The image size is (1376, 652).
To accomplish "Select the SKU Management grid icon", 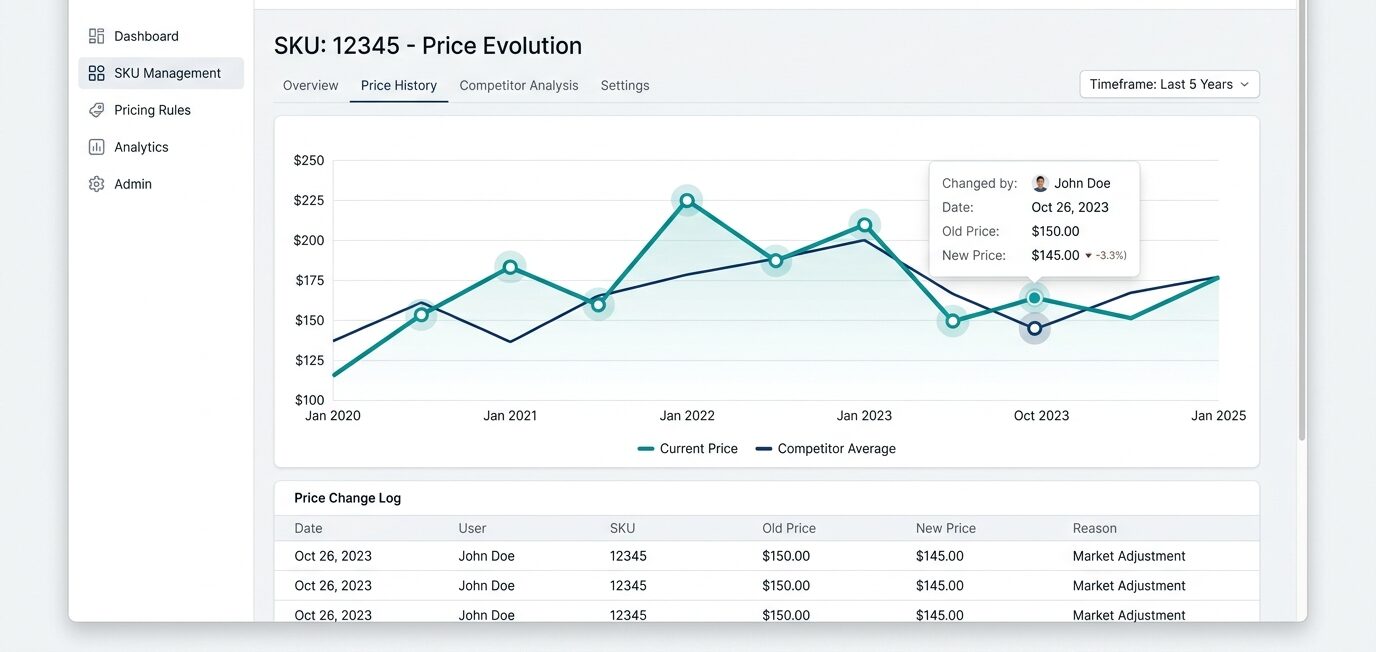I will pos(96,73).
